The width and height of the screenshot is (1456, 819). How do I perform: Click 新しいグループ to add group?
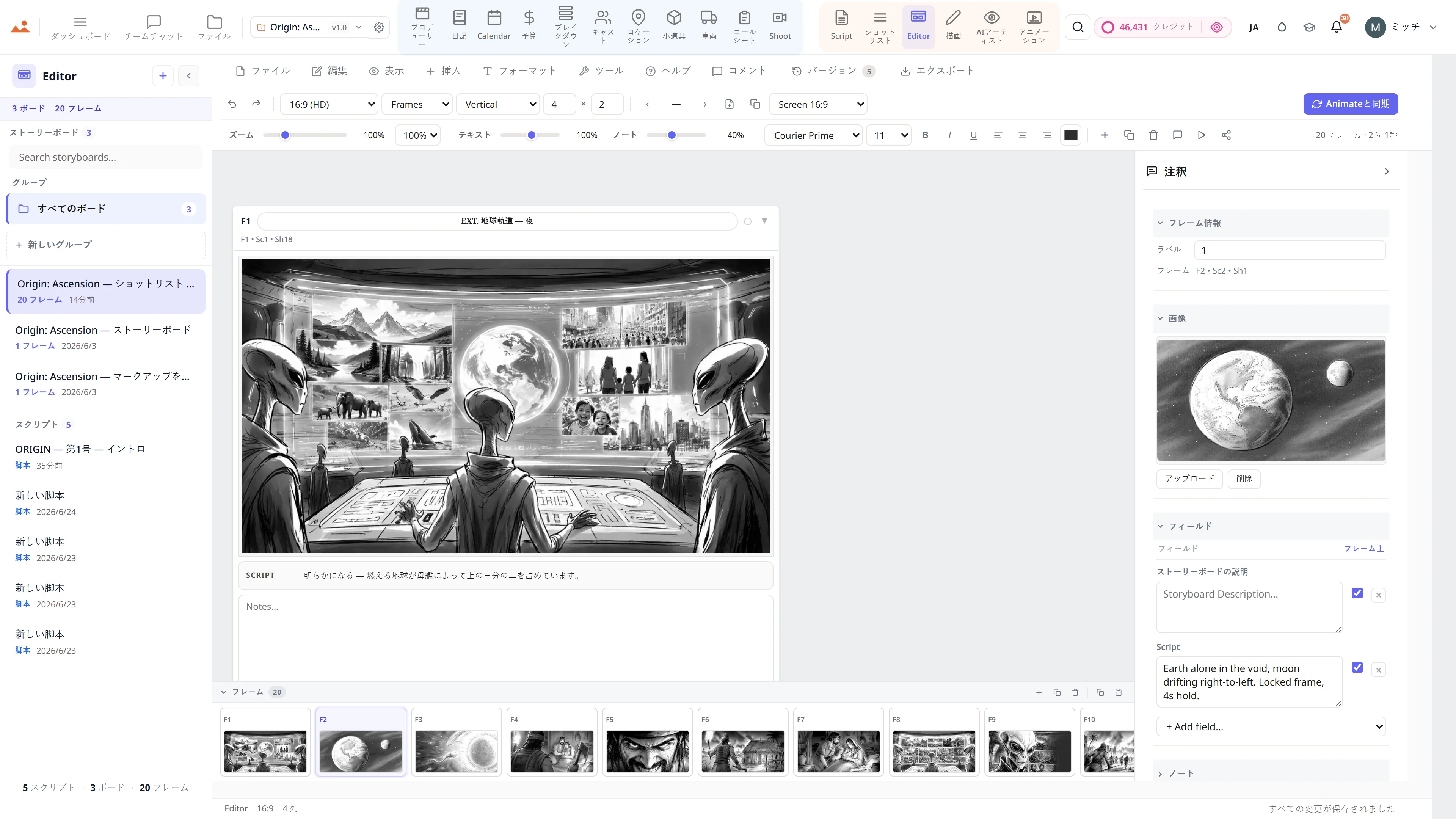click(106, 244)
